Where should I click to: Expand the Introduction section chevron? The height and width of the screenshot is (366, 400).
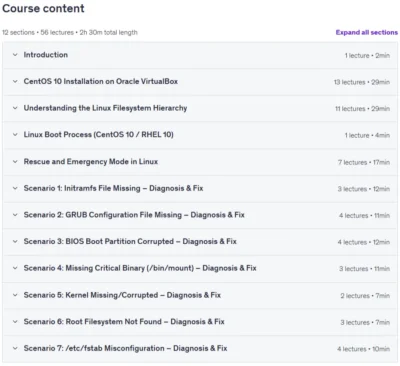(x=15, y=55)
